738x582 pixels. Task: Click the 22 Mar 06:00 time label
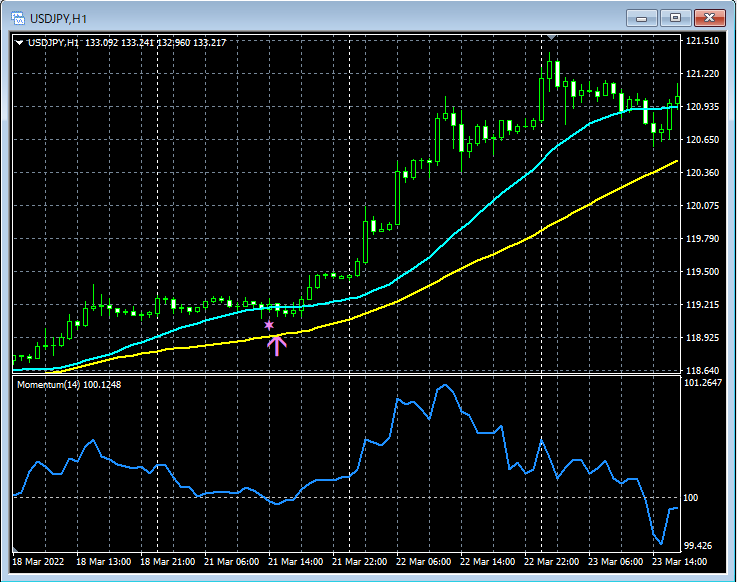tap(424, 562)
